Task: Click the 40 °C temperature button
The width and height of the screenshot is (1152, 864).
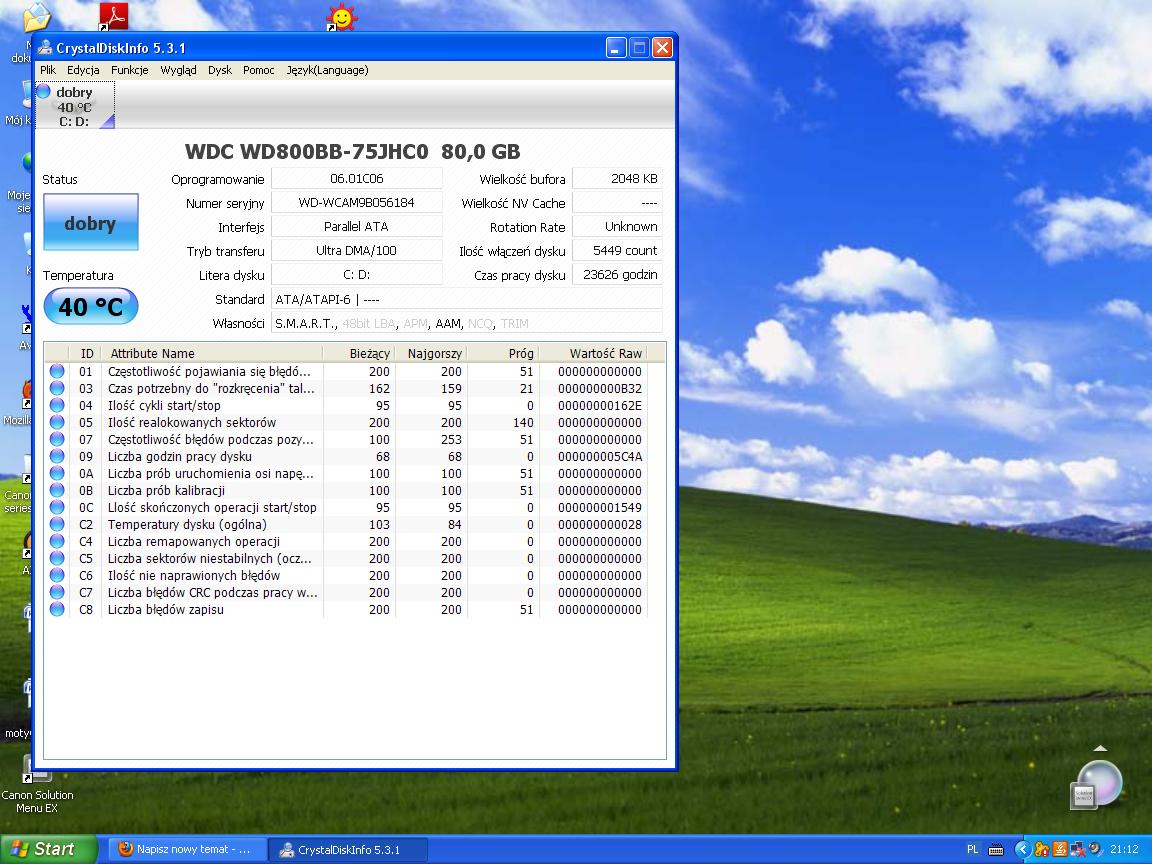Action: click(90, 306)
